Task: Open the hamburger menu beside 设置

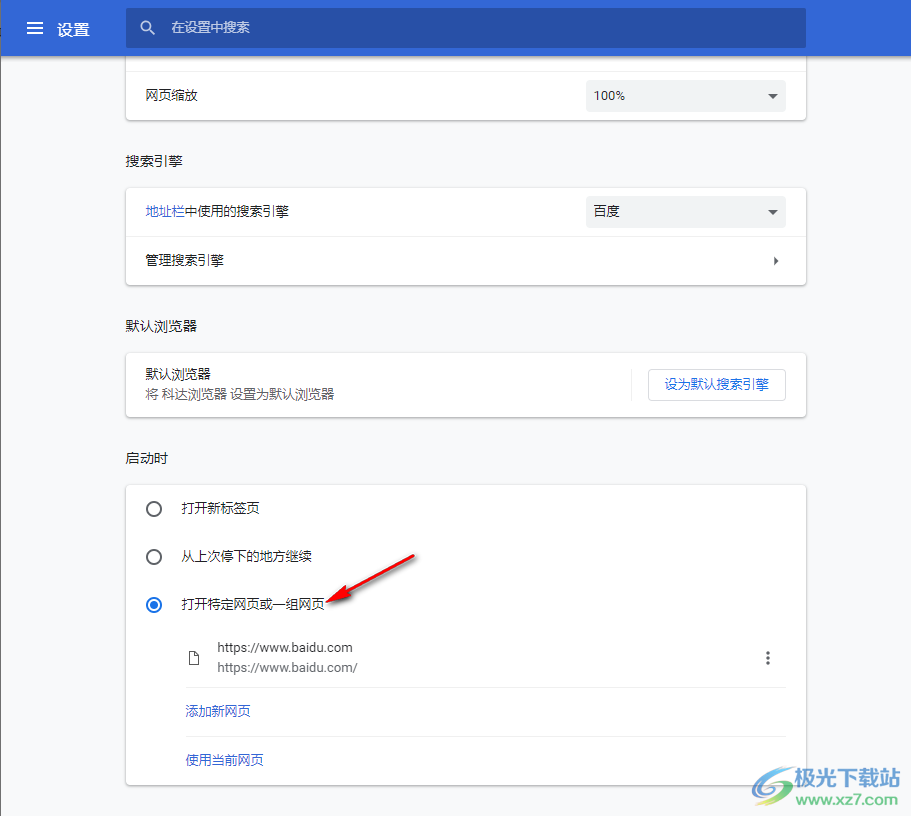Action: [x=35, y=28]
